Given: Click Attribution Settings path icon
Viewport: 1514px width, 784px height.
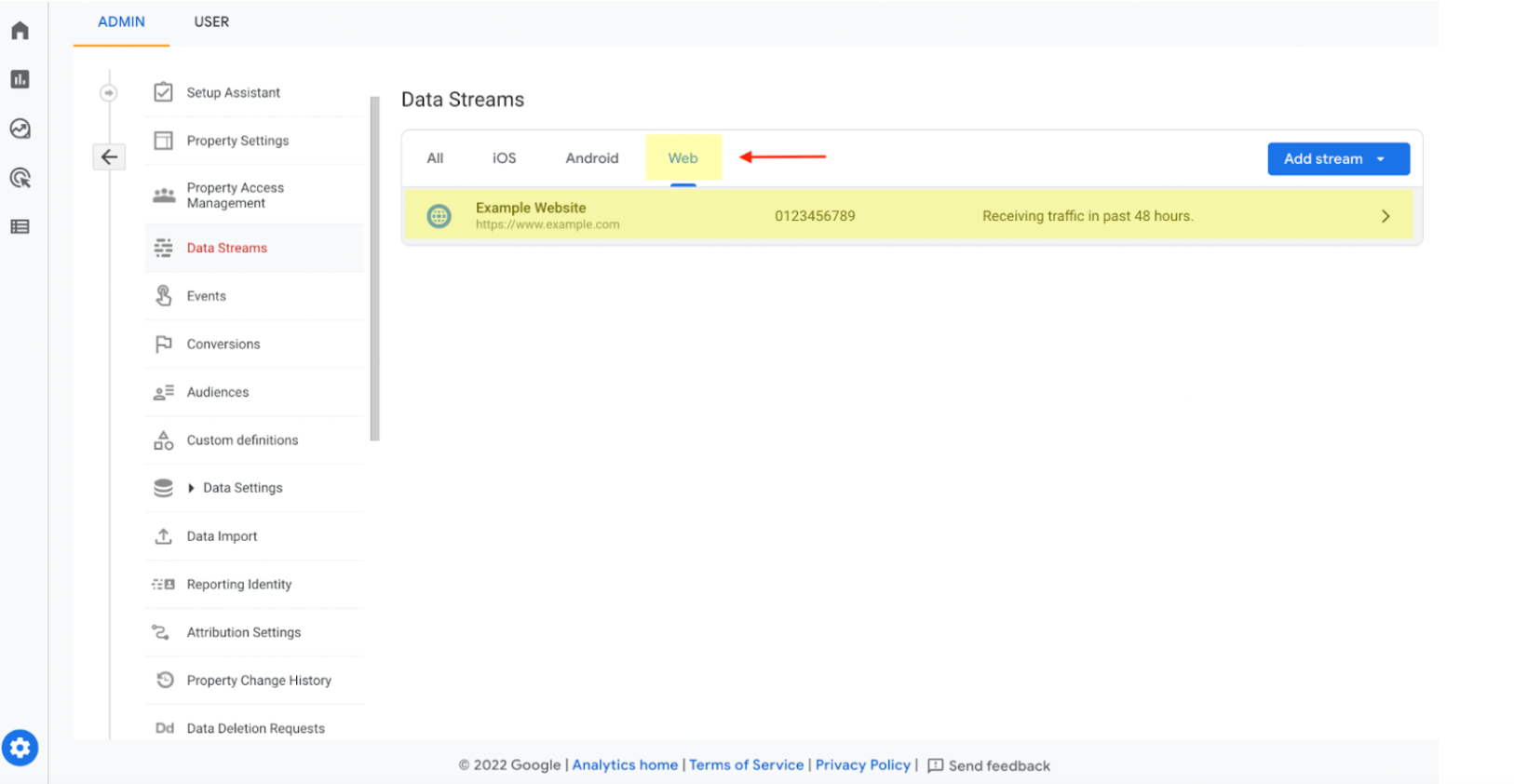Looking at the screenshot, I should pos(160,632).
